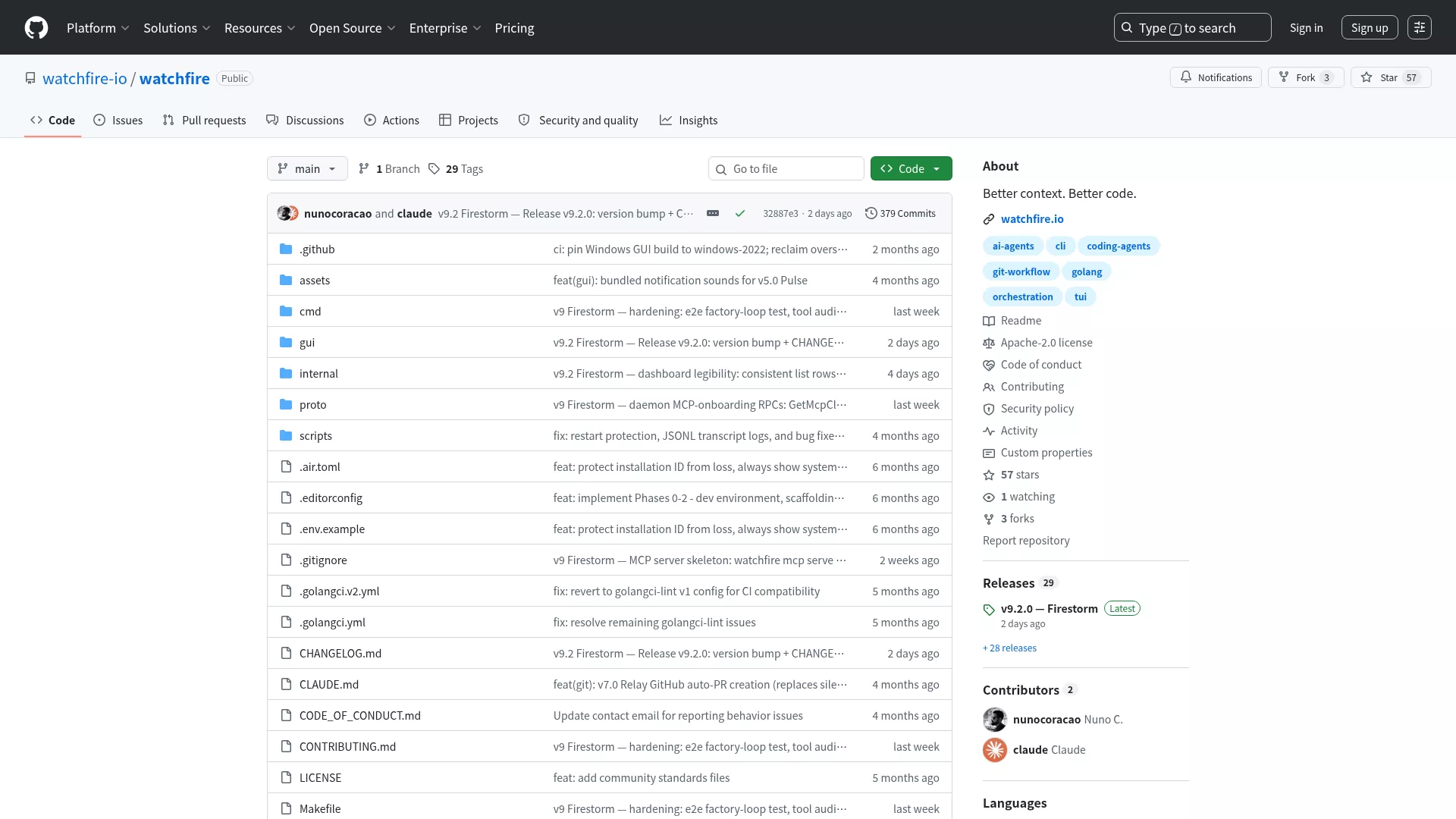Open the 32887e3 commit hash link

(780, 214)
